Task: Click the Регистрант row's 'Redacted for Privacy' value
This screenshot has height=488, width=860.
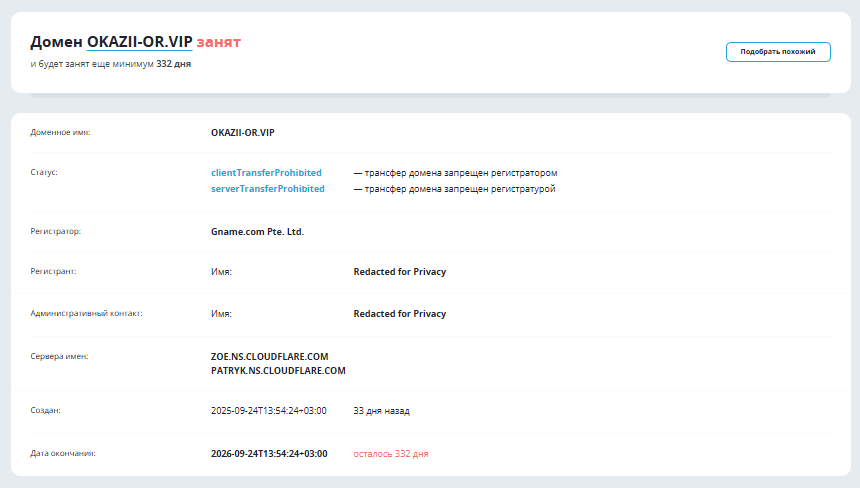Action: pyautogui.click(x=399, y=271)
